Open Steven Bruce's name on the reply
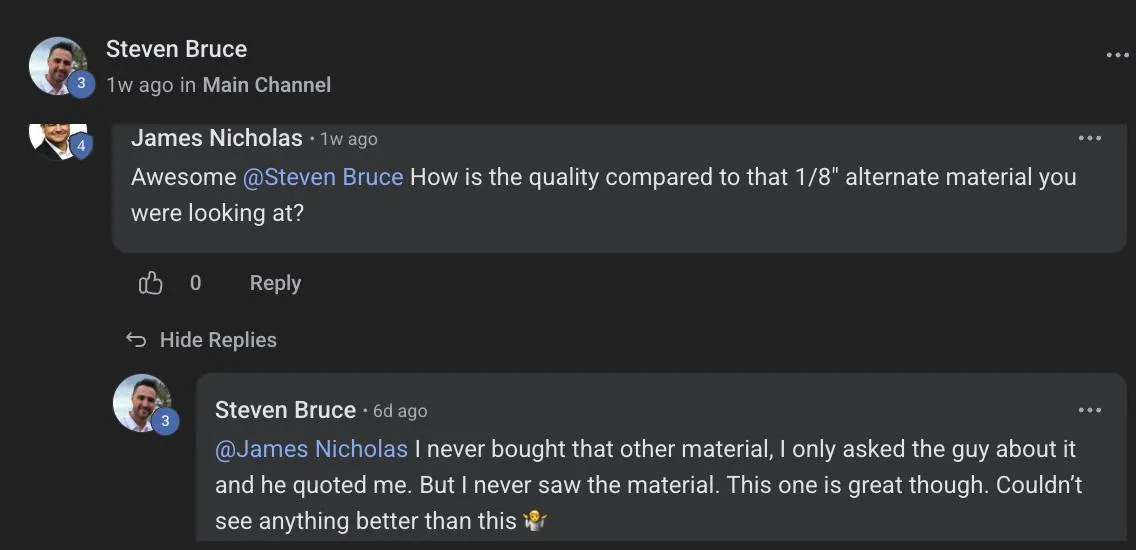This screenshot has height=550, width=1136. click(285, 410)
